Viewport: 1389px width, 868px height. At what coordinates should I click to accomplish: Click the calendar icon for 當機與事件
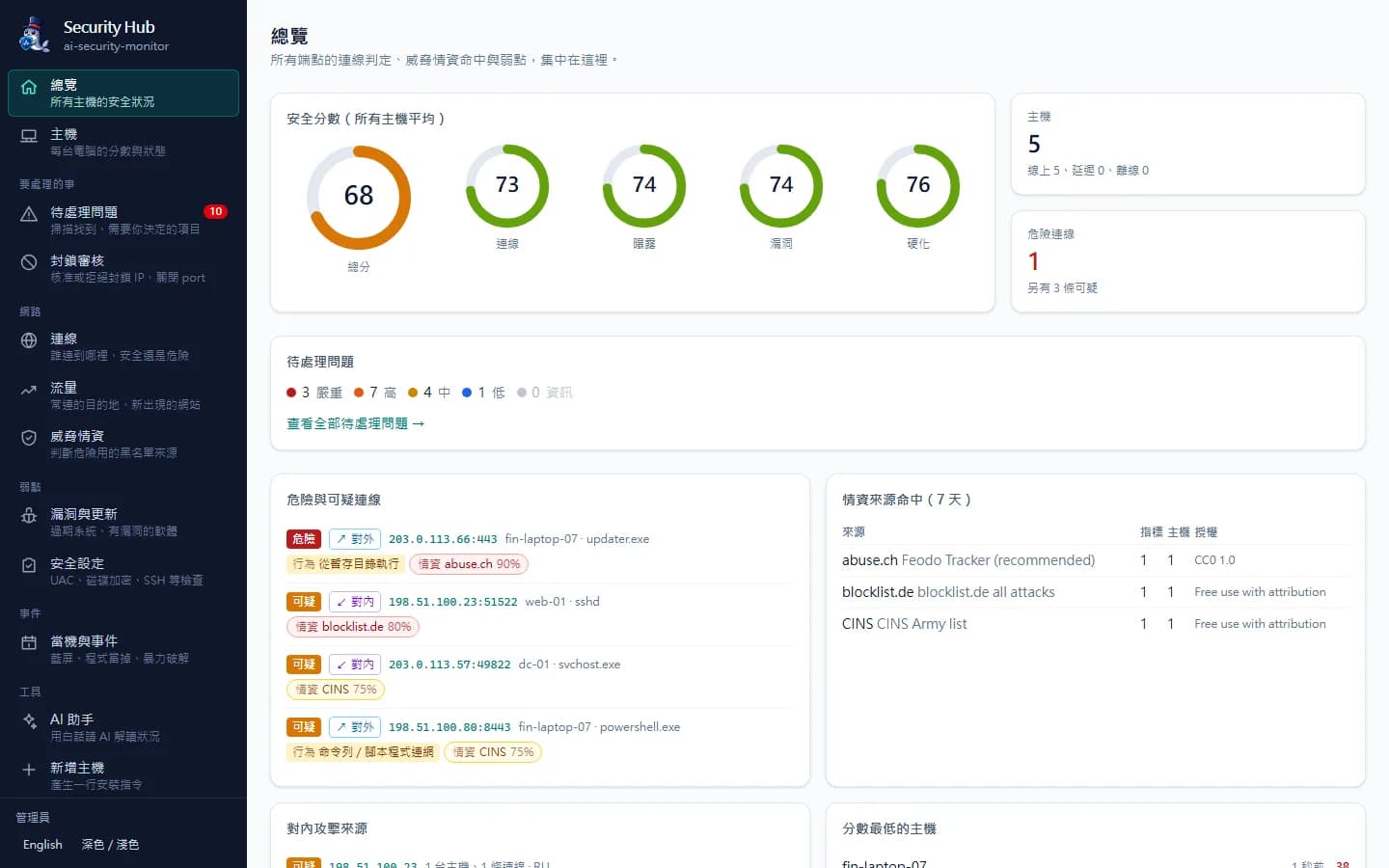pyautogui.click(x=29, y=642)
